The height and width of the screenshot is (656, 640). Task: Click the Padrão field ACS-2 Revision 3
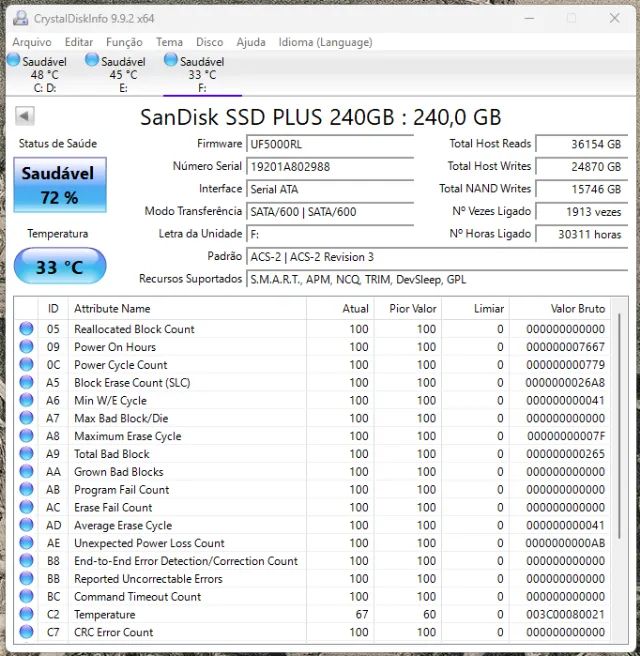pyautogui.click(x=437, y=256)
